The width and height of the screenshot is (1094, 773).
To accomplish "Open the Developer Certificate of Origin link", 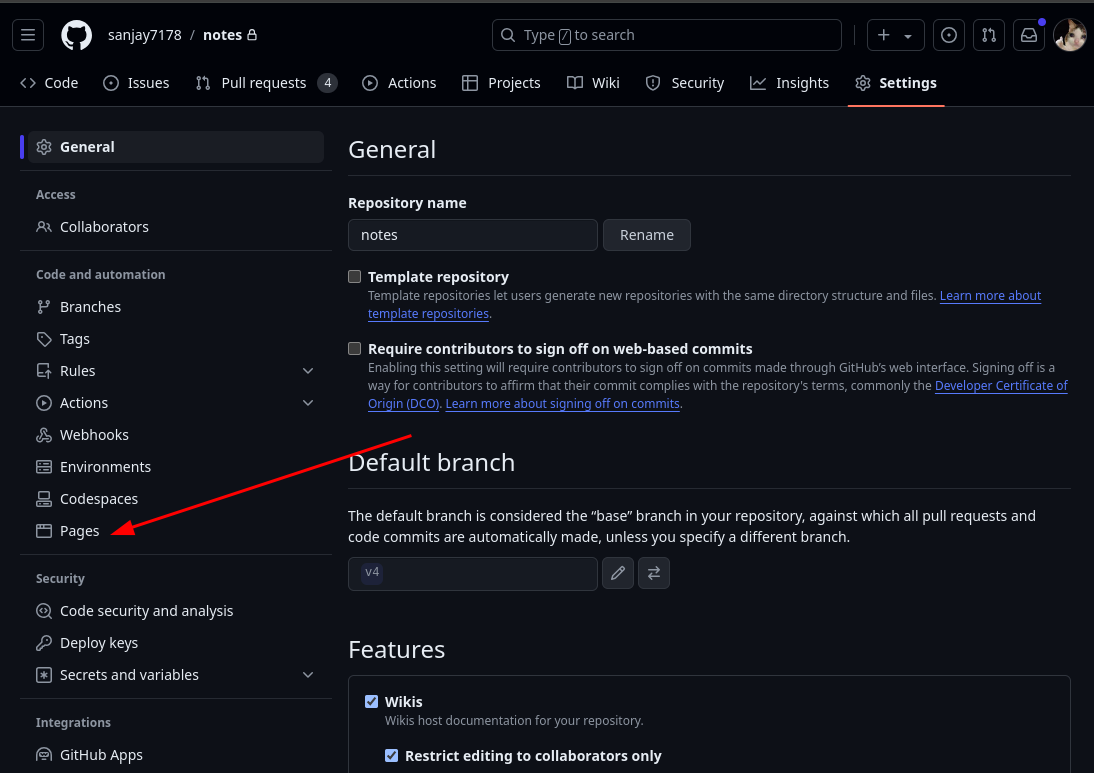I will pos(1000,386).
